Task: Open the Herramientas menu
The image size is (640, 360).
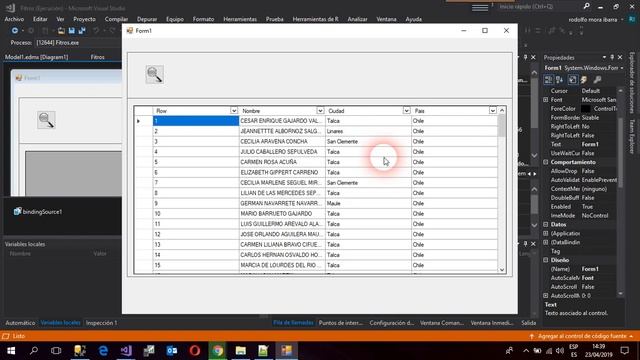Action: pyautogui.click(x=240, y=19)
